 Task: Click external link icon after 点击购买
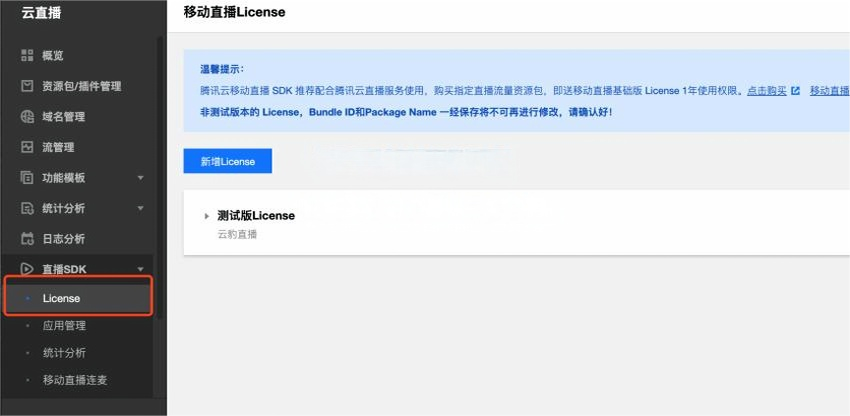click(x=795, y=91)
